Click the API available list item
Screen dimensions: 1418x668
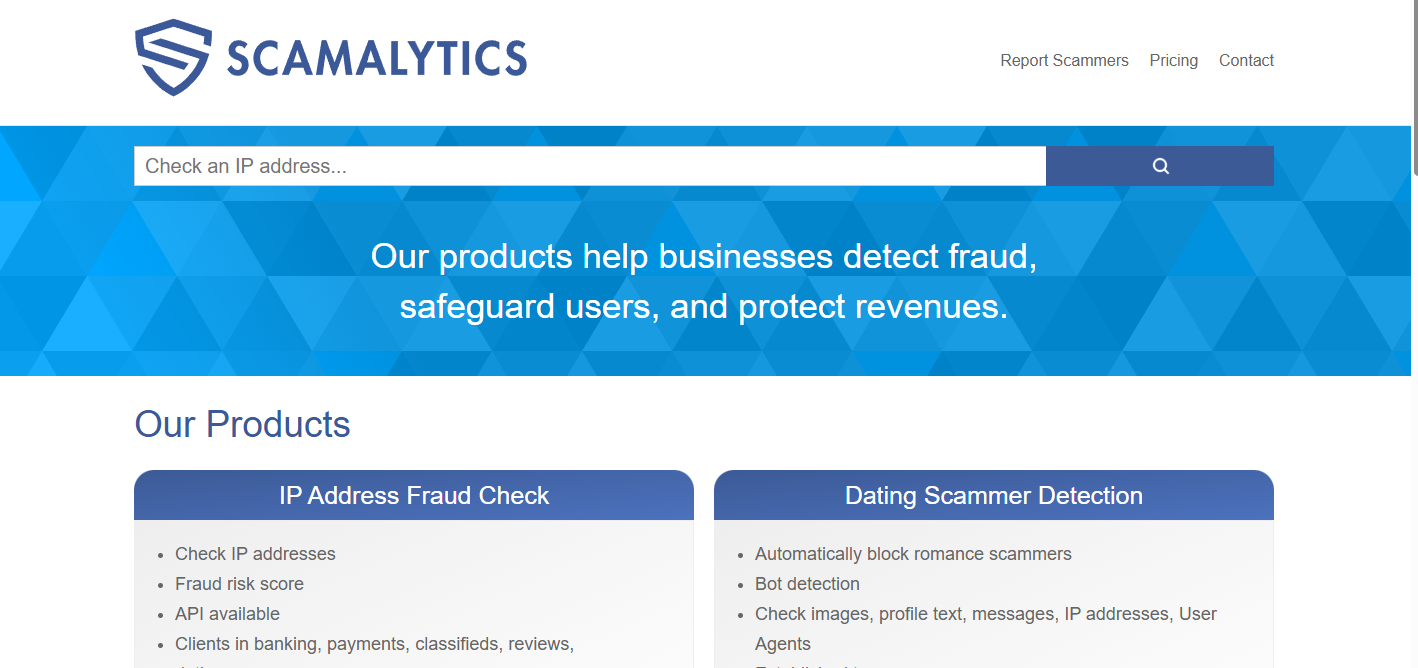[x=227, y=614]
